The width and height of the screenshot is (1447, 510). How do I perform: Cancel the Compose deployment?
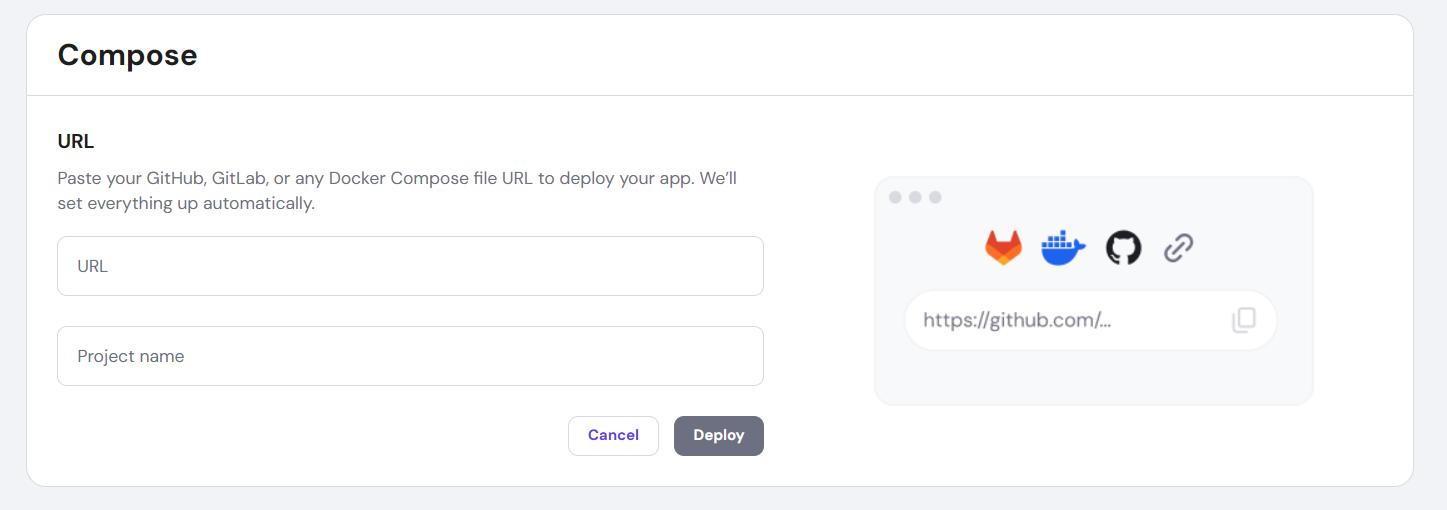pyautogui.click(x=613, y=435)
